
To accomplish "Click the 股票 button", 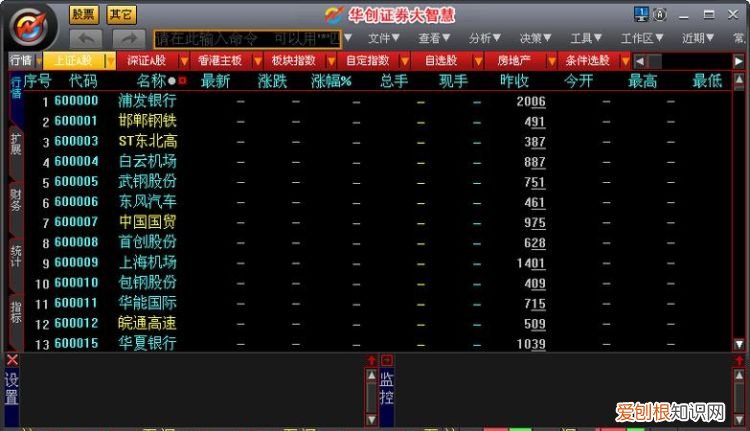I will point(85,14).
